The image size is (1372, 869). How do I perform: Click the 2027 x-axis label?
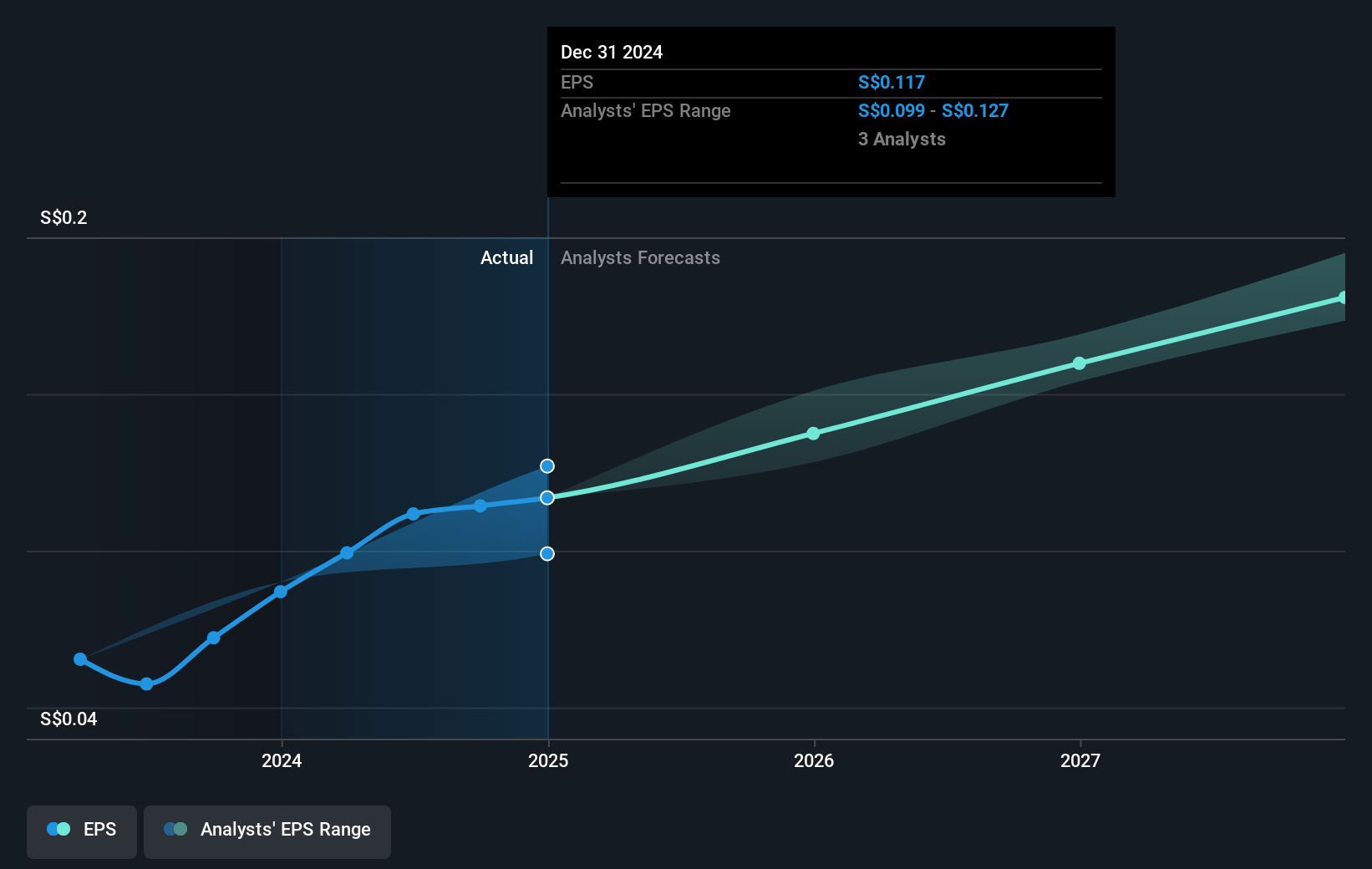[1080, 760]
